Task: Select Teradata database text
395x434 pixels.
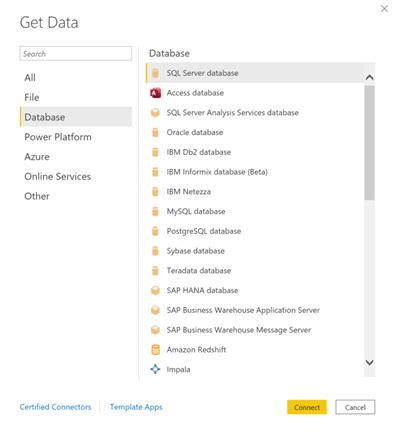Action: 199,271
